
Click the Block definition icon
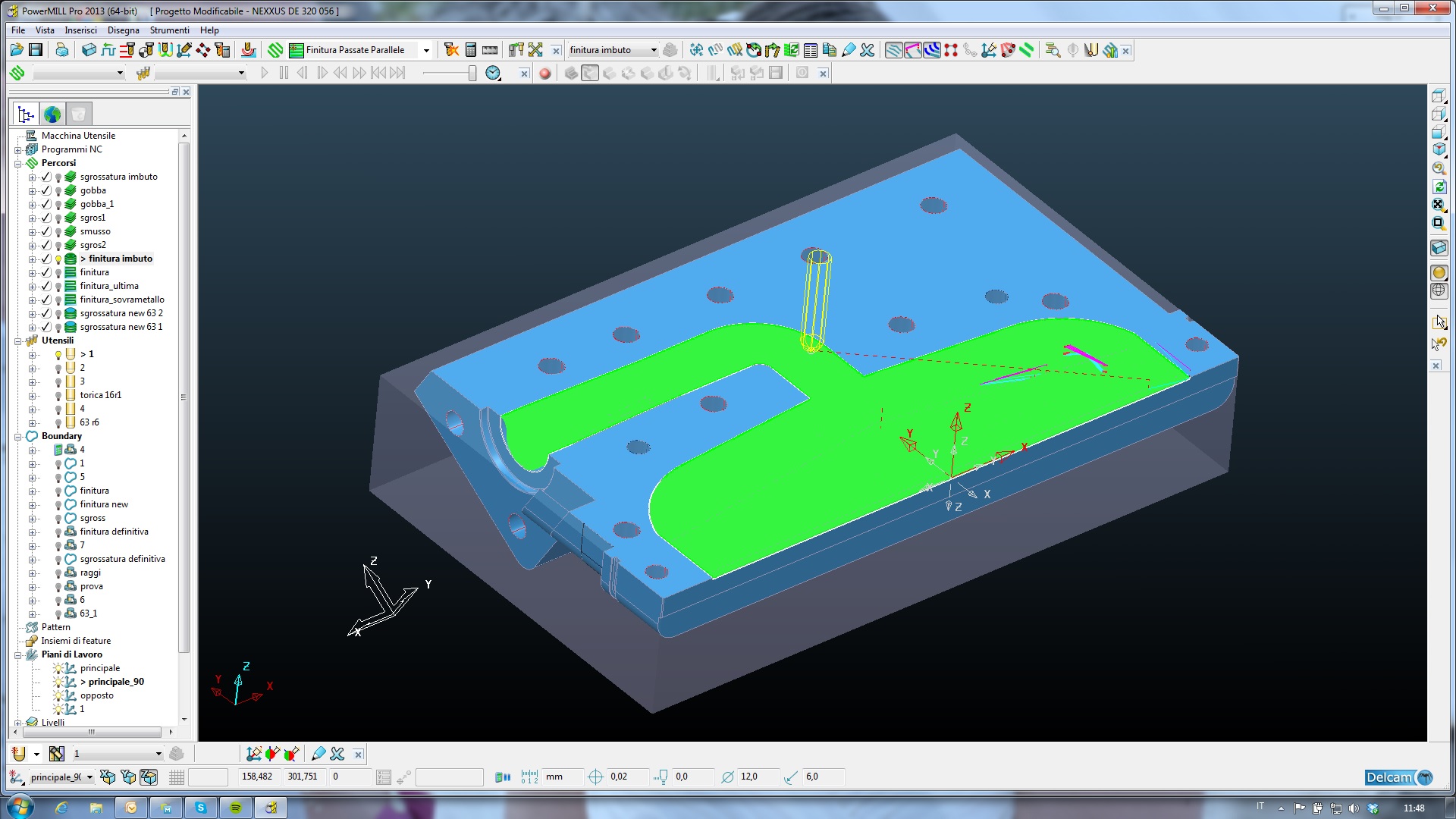point(89,50)
